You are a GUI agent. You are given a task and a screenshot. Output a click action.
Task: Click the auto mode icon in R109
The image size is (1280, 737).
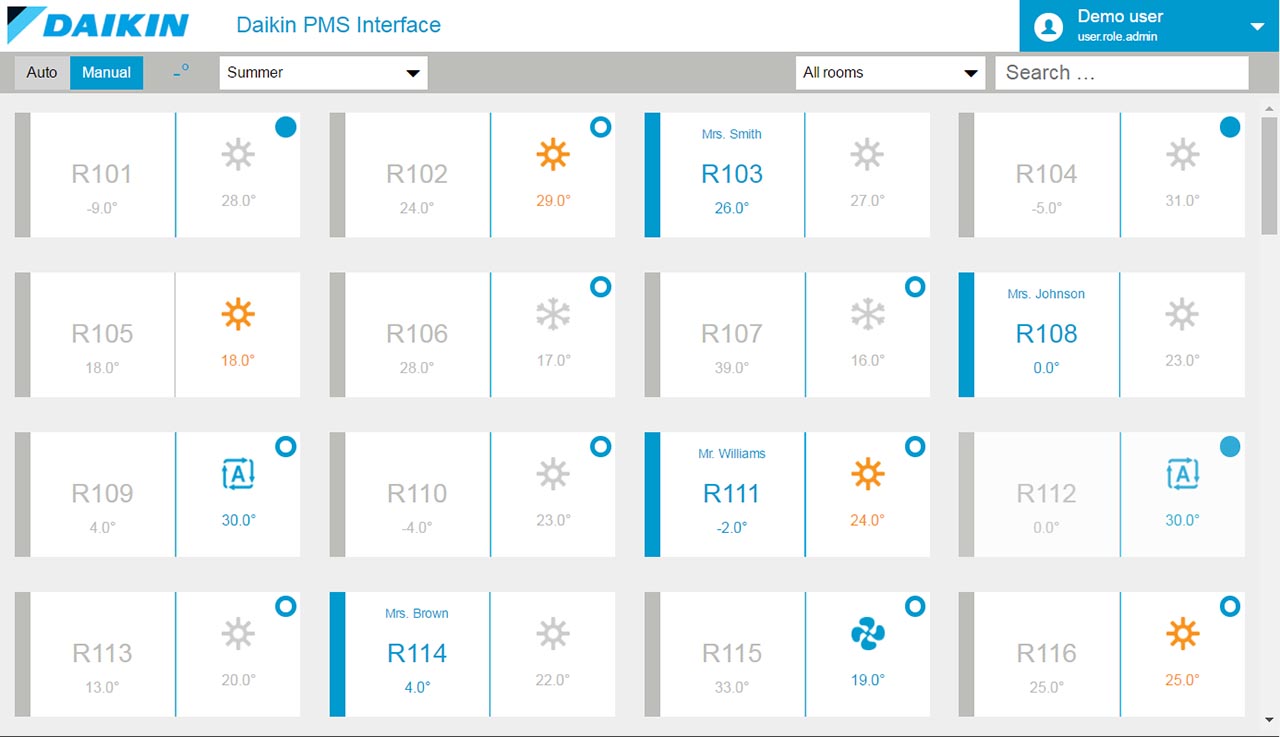[238, 475]
